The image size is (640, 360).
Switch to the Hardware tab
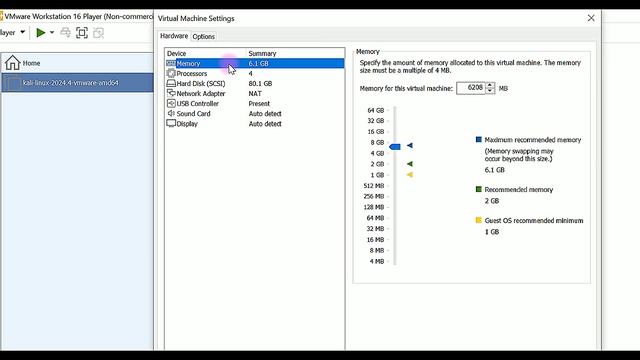(x=174, y=36)
